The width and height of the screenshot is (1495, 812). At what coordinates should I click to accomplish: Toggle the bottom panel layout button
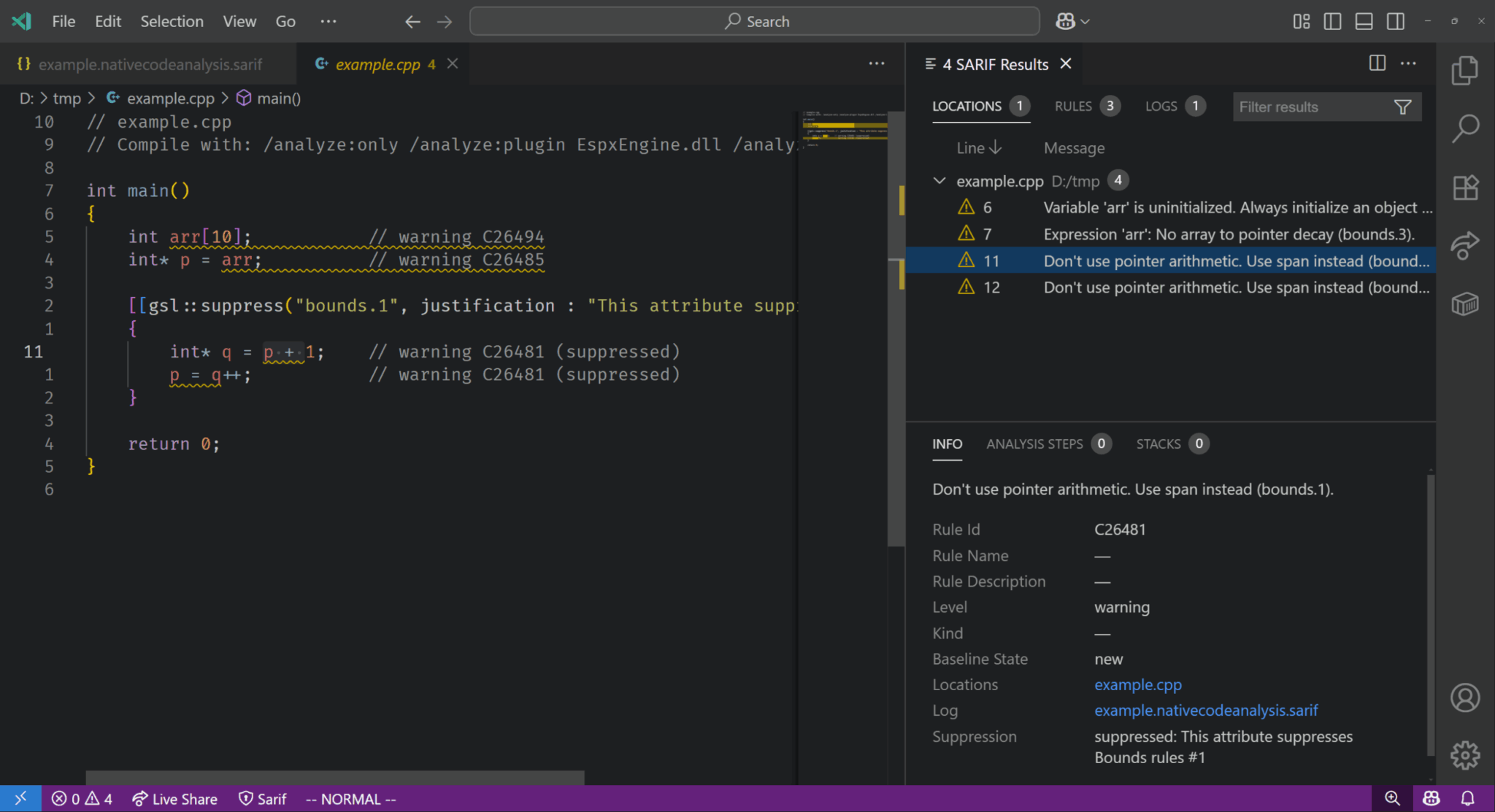pyautogui.click(x=1364, y=21)
